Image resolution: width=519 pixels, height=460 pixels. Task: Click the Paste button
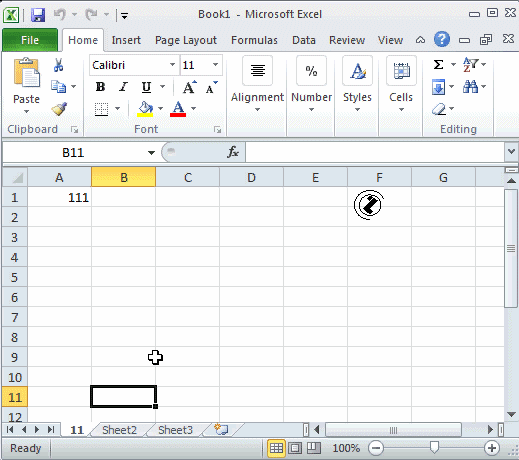(26, 85)
